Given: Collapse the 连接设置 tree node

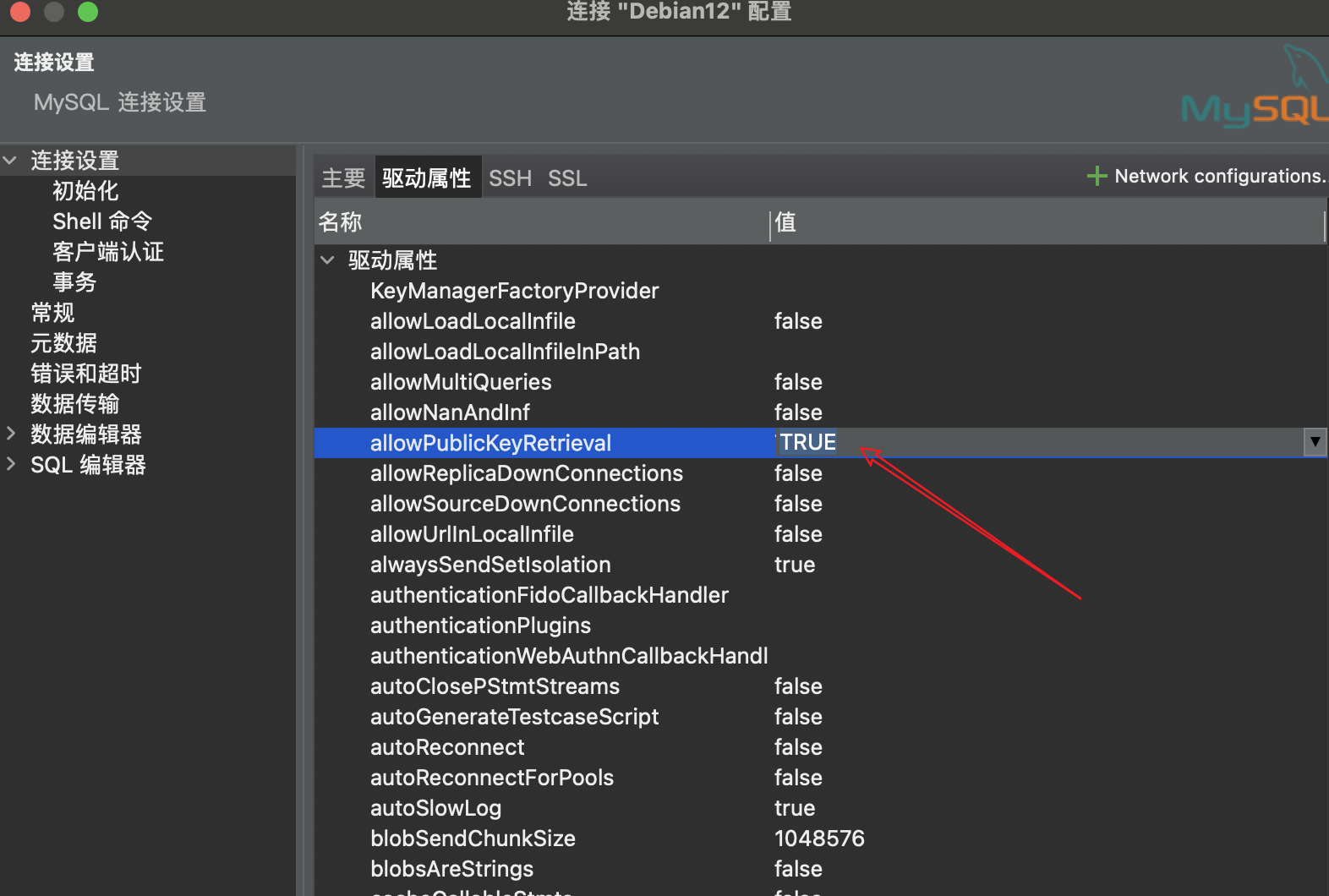Looking at the screenshot, I should point(10,160).
